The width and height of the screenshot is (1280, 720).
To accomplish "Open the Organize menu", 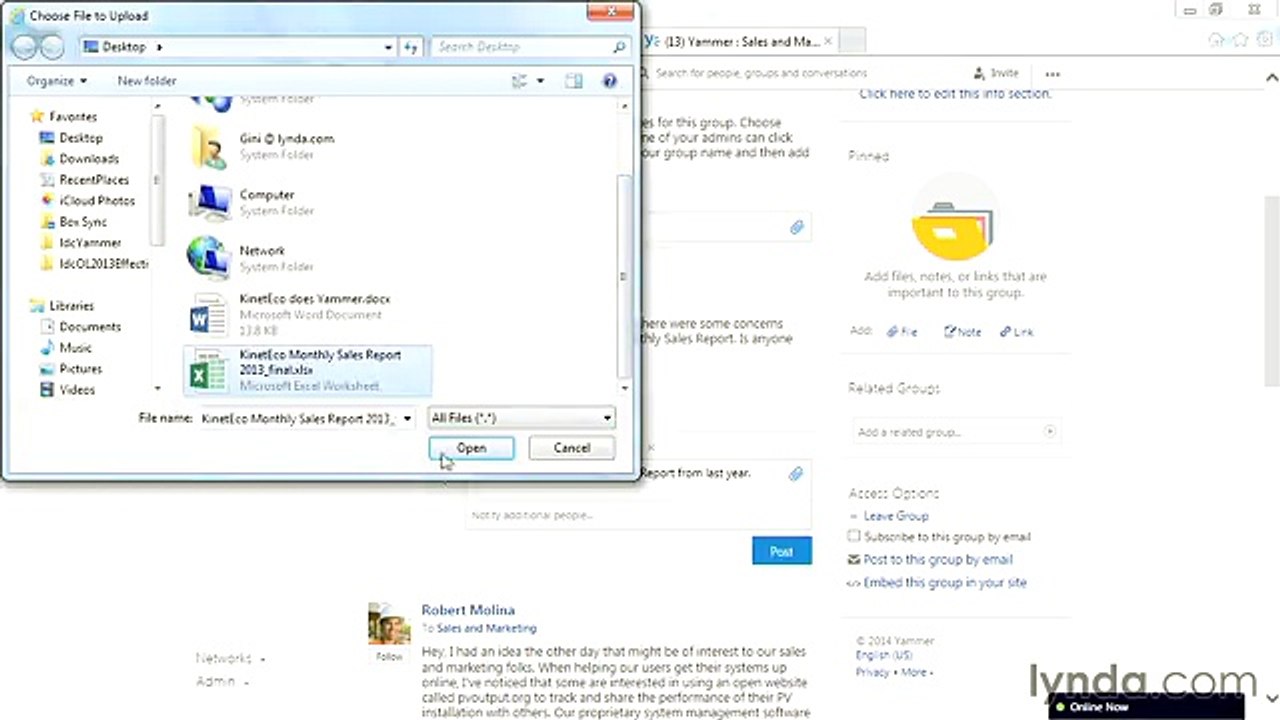I will (57, 81).
